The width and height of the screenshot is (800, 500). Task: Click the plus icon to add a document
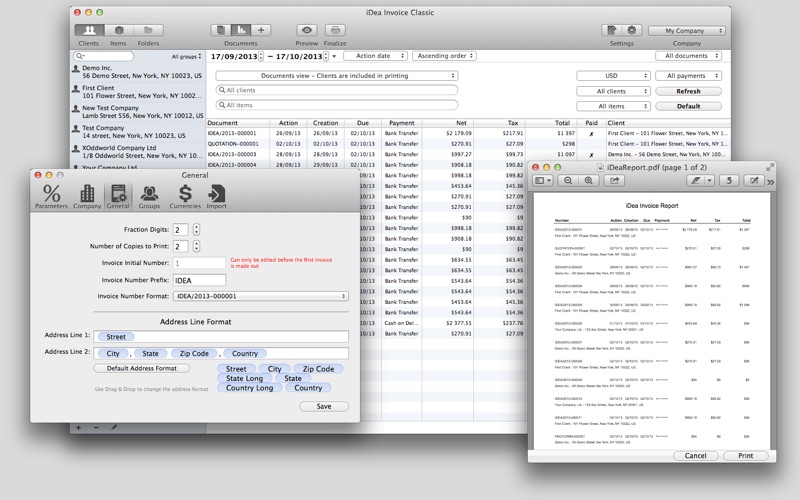261,31
